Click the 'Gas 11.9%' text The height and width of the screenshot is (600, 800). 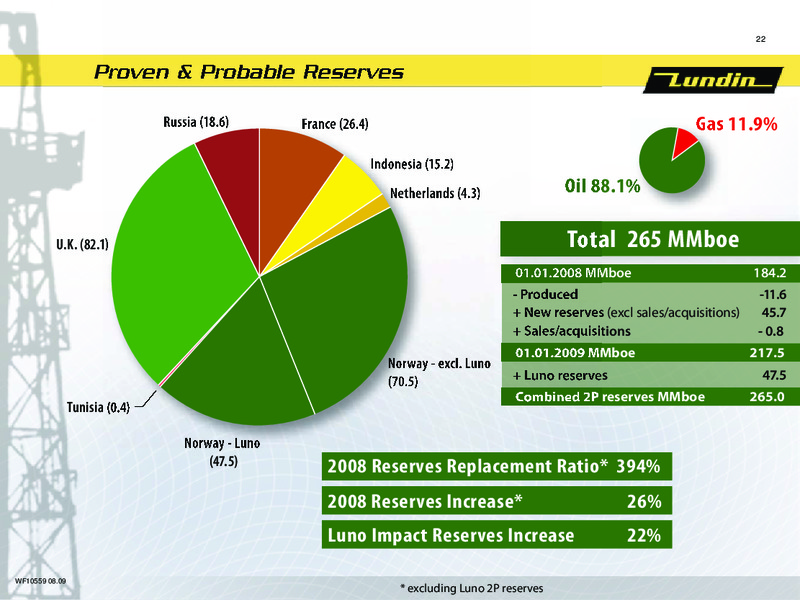coord(736,124)
